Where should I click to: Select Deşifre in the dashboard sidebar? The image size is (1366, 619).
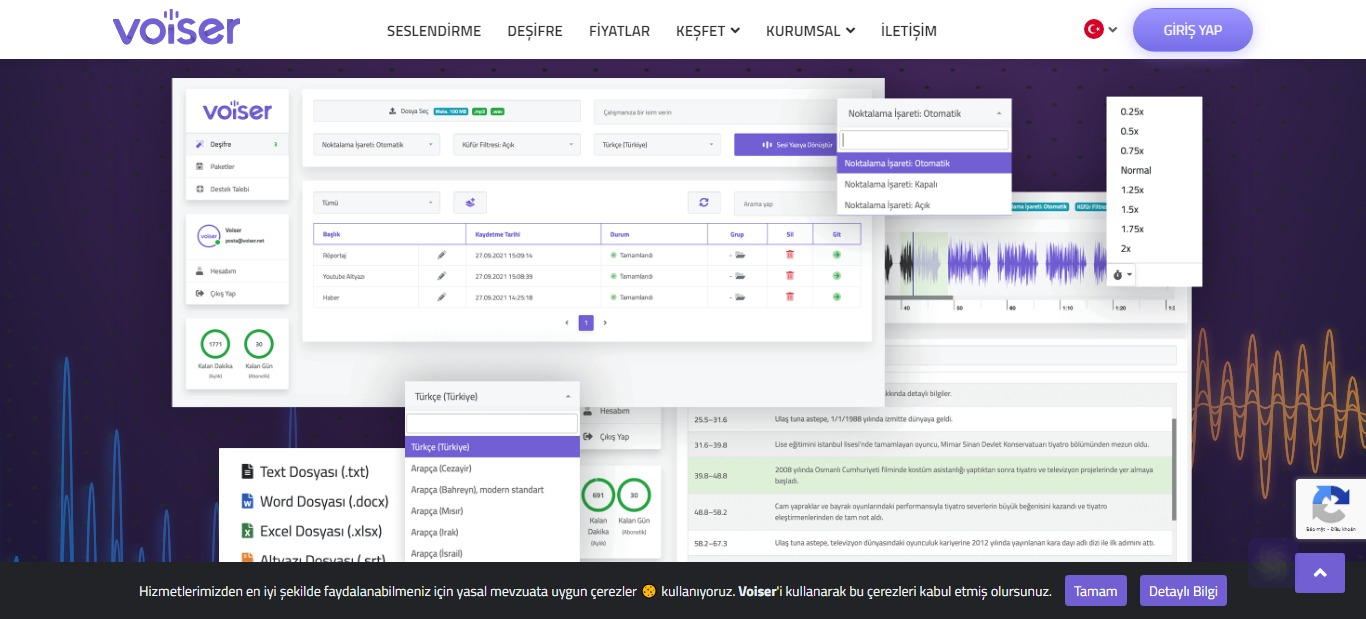pyautogui.click(x=237, y=144)
